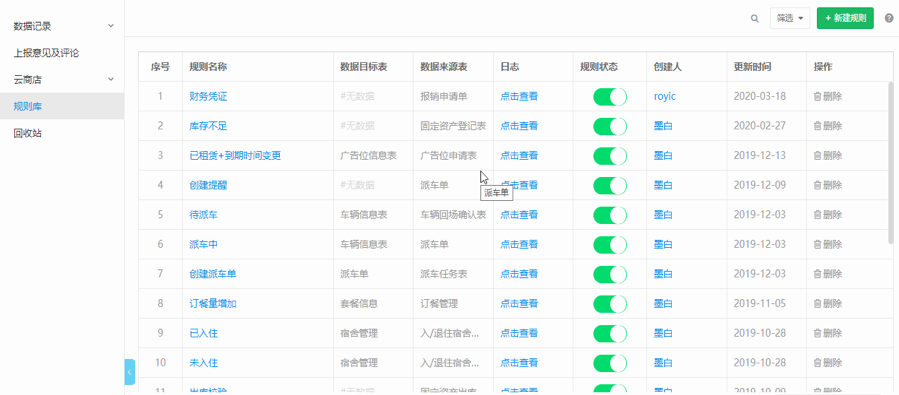Toggle rule status for 财务凭证
The width and height of the screenshot is (899, 395).
pos(610,96)
